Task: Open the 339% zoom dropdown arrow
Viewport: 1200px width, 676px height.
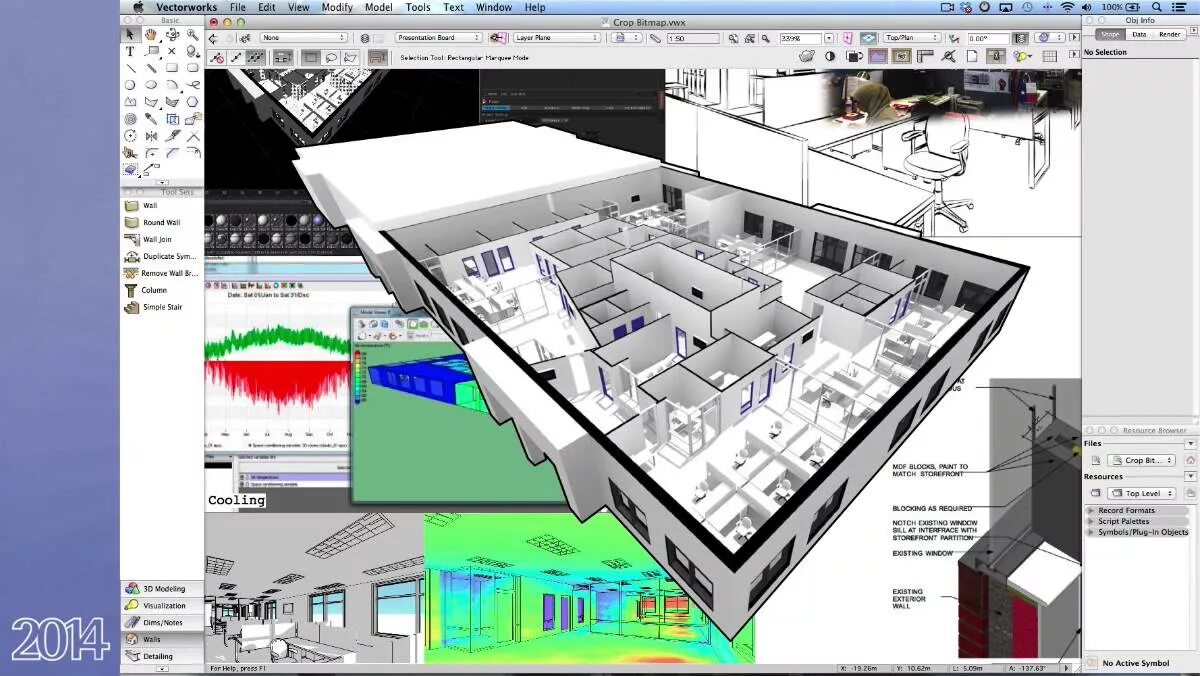Action: (829, 38)
